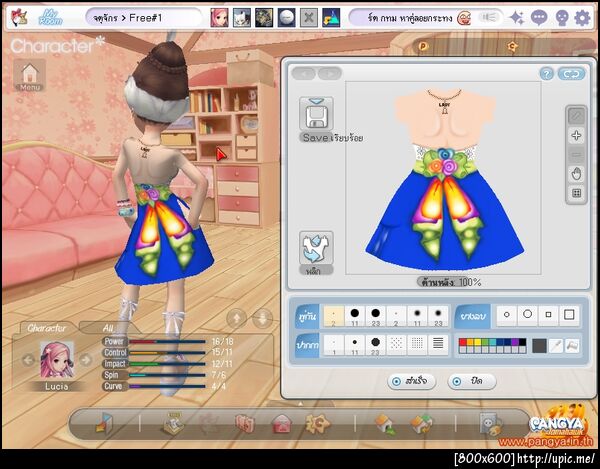Click the round down arrow button
Screen dimensions: 600x469
262,318
